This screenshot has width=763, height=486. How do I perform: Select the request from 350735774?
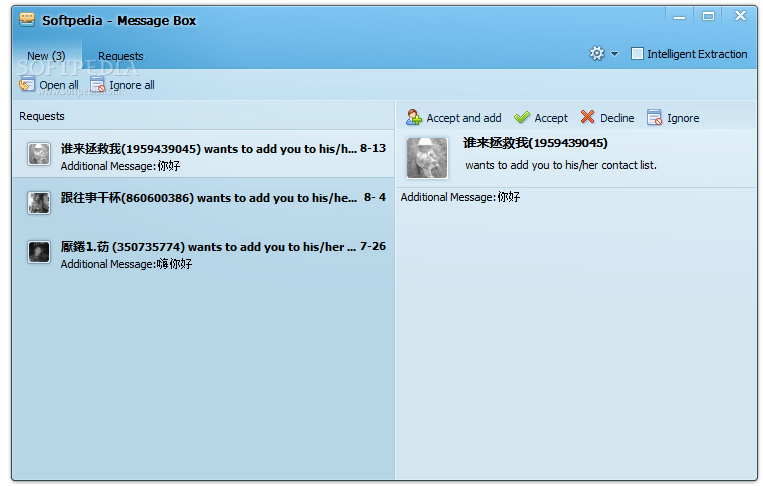(203, 252)
